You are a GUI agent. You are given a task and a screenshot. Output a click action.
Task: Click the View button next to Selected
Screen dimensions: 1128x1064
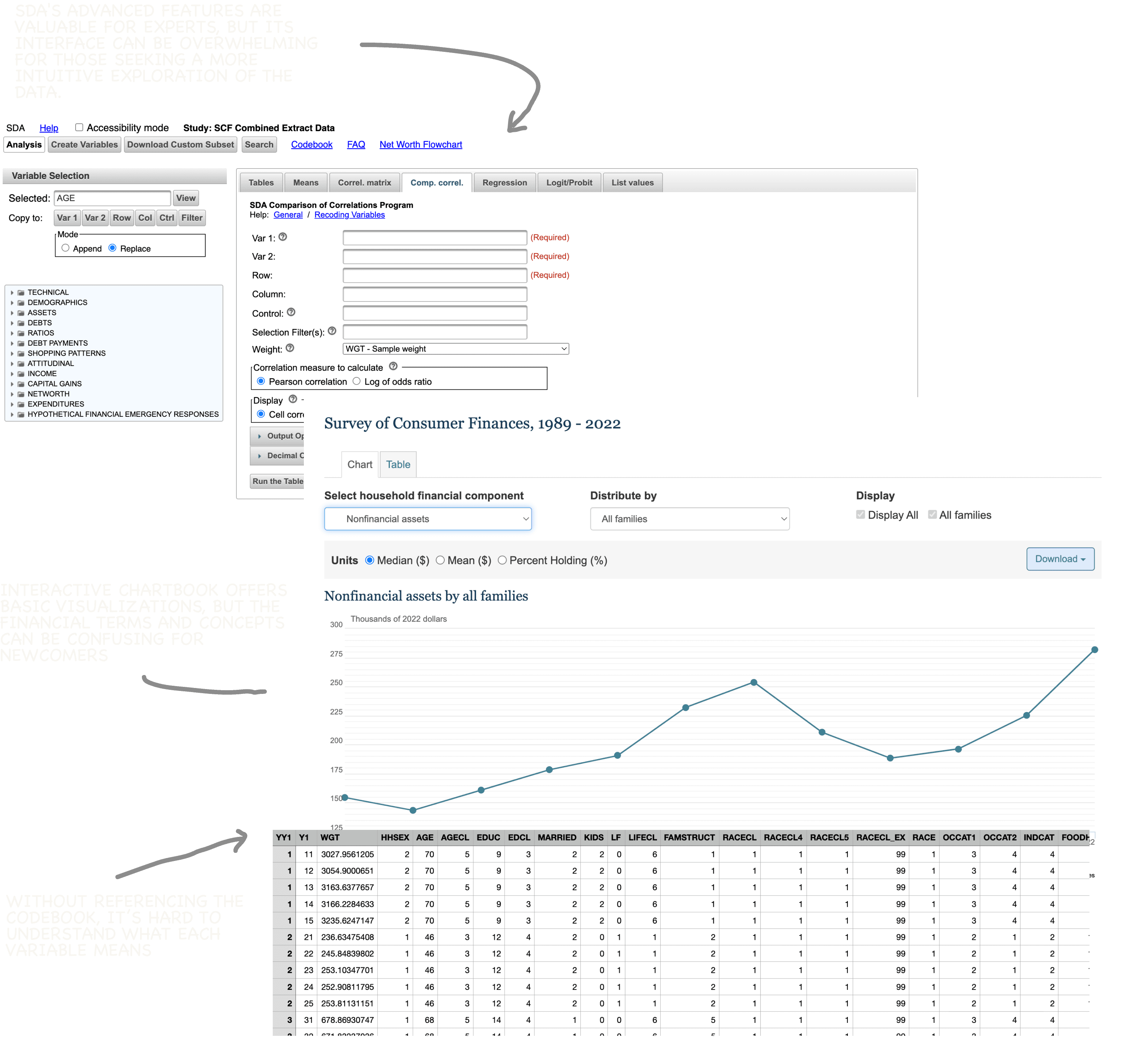pos(186,198)
